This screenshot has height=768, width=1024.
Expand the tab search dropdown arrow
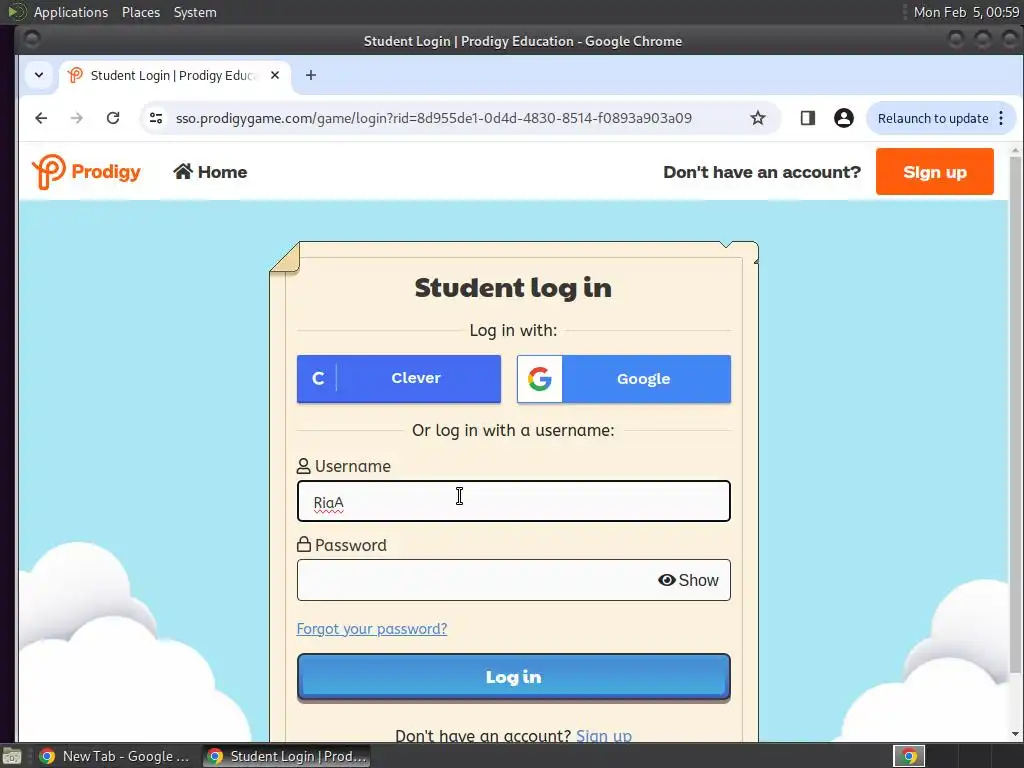[x=39, y=75]
